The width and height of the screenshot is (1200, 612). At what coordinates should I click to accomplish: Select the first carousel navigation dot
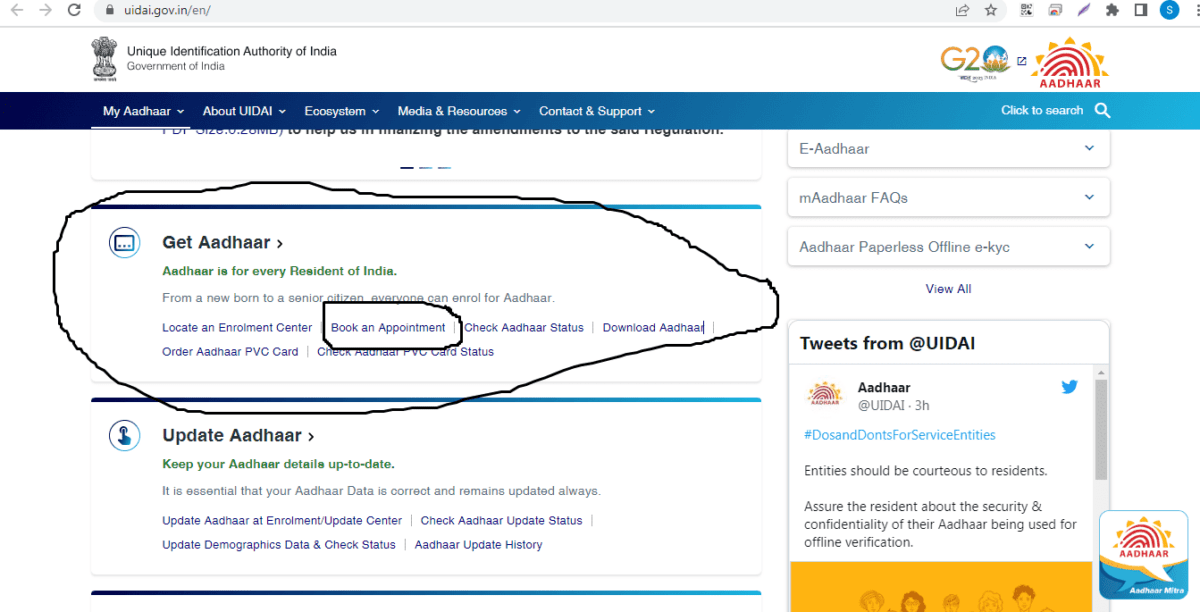pyautogui.click(x=406, y=168)
